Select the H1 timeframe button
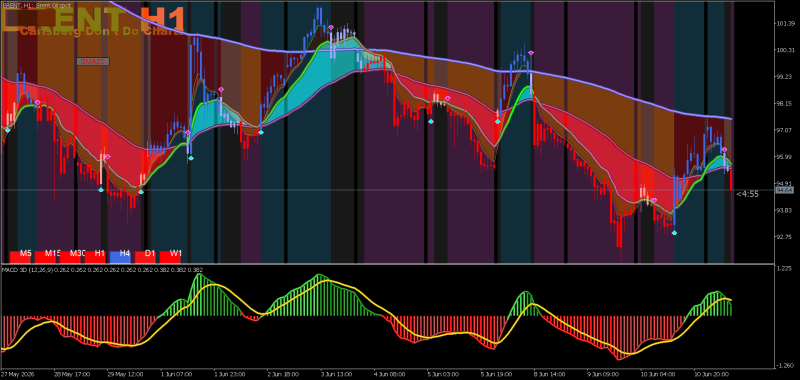 [95, 256]
